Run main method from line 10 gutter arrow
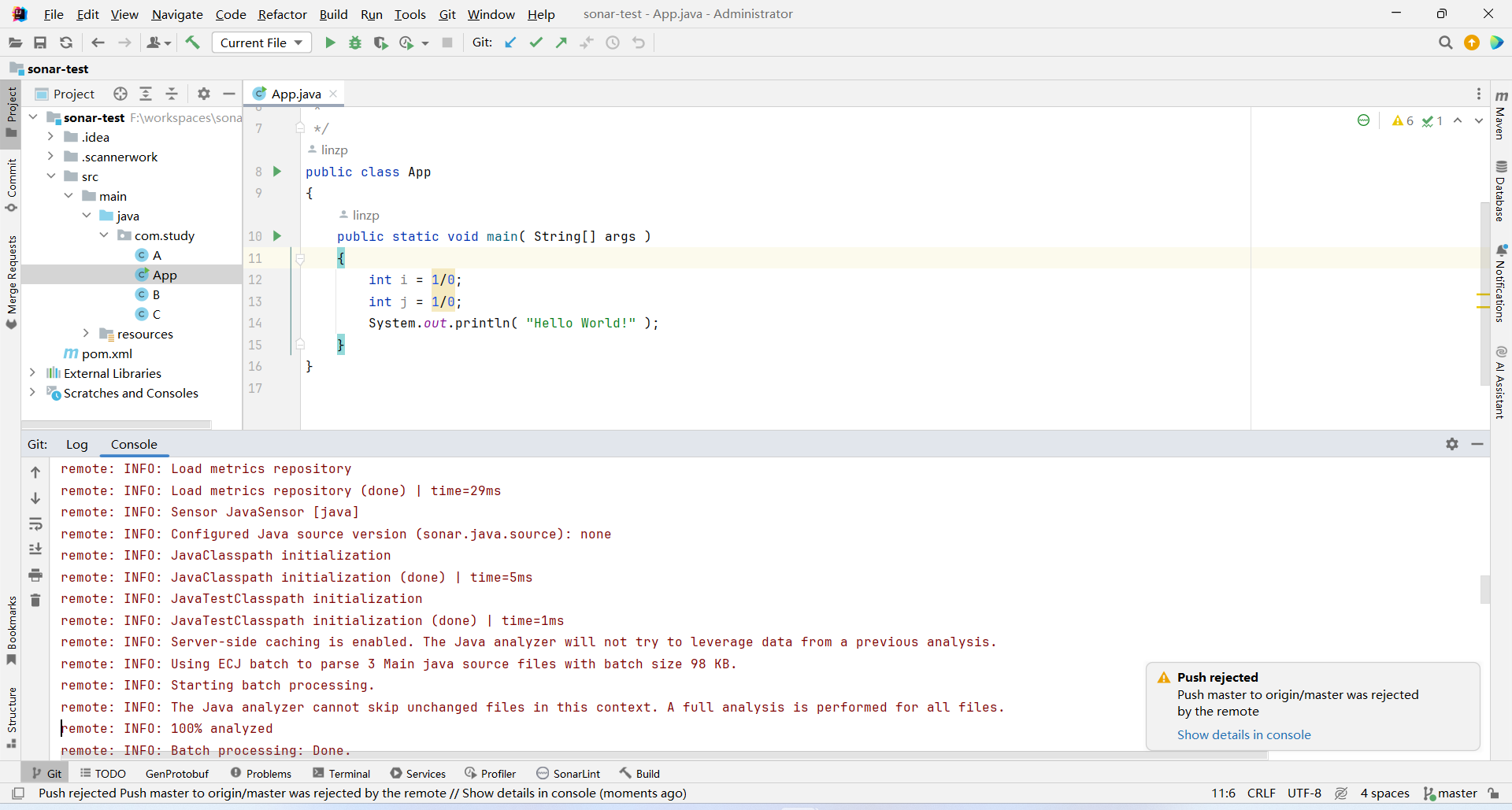1512x810 pixels. click(277, 235)
